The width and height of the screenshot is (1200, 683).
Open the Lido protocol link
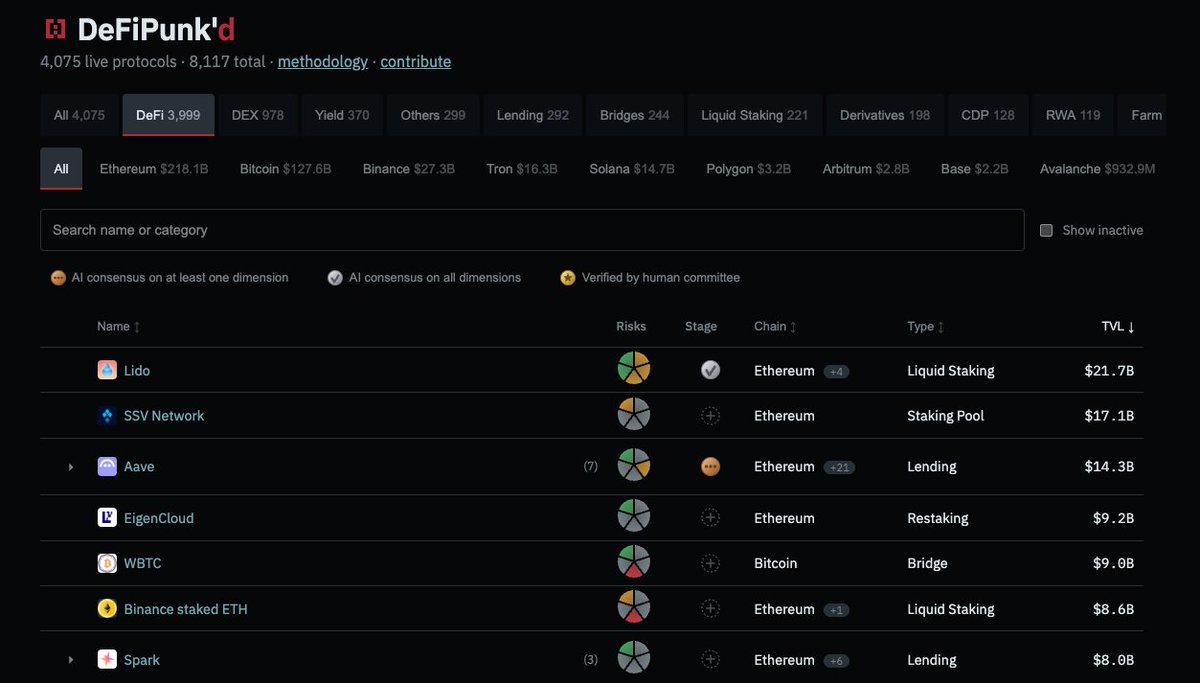[x=137, y=370]
